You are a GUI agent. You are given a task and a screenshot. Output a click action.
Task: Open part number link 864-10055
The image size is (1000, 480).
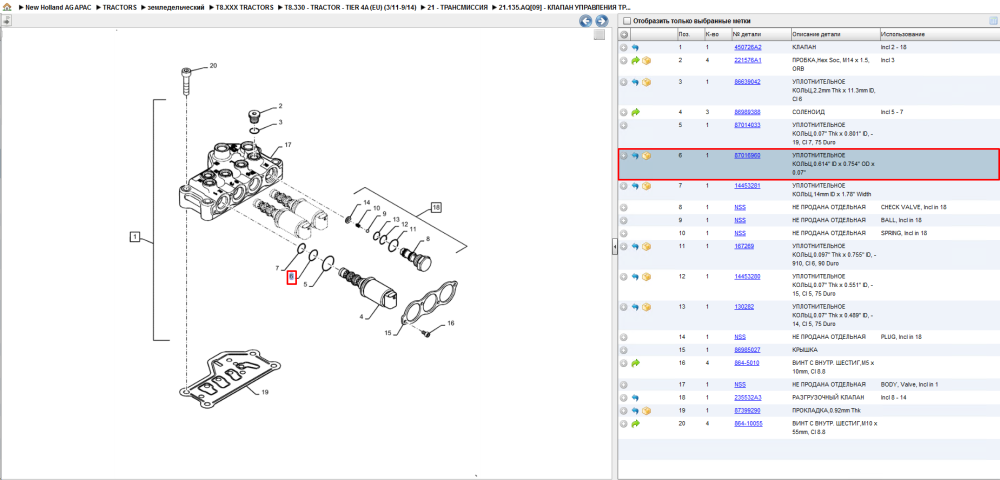click(748, 423)
